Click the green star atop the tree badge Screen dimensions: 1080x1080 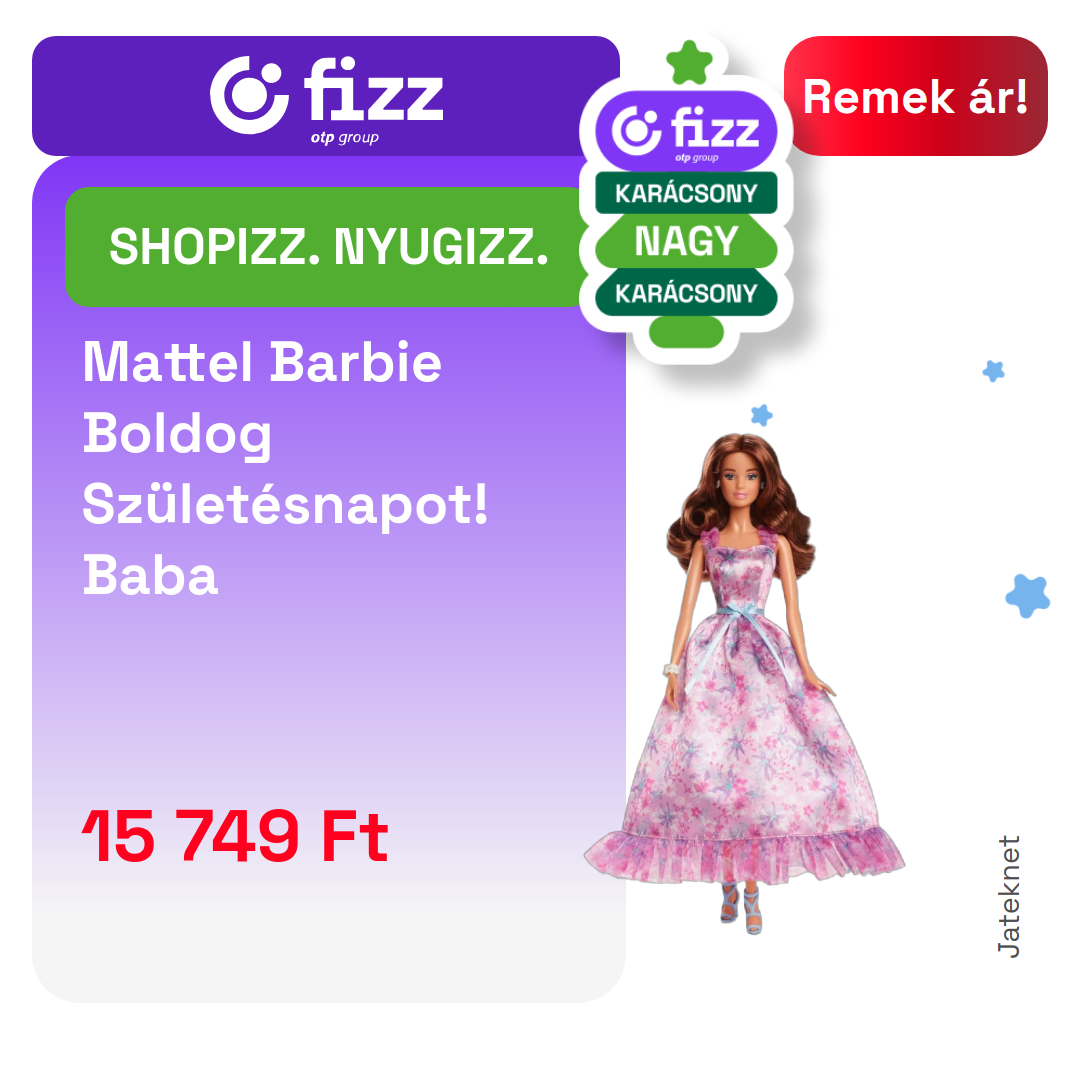(x=689, y=62)
